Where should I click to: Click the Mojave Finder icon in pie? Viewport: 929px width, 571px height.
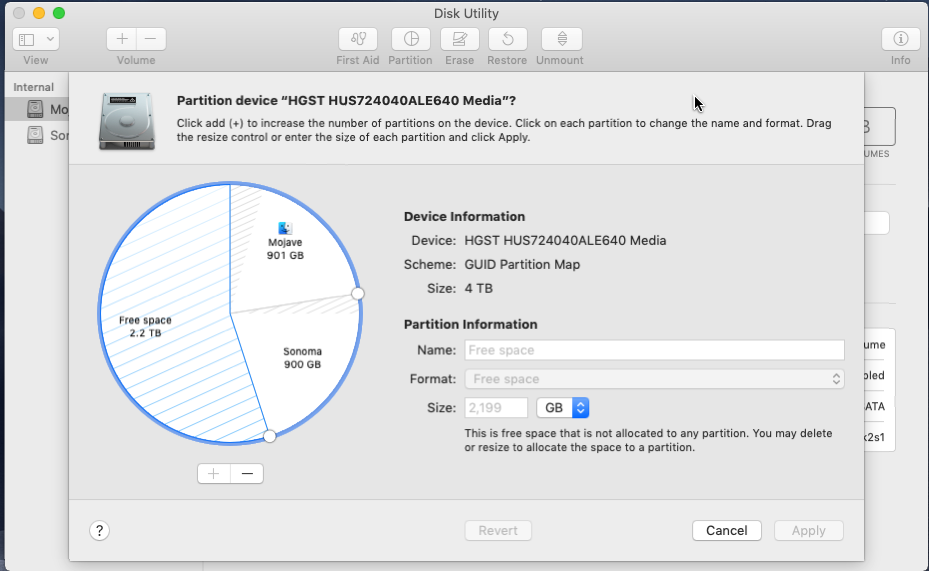(285, 228)
